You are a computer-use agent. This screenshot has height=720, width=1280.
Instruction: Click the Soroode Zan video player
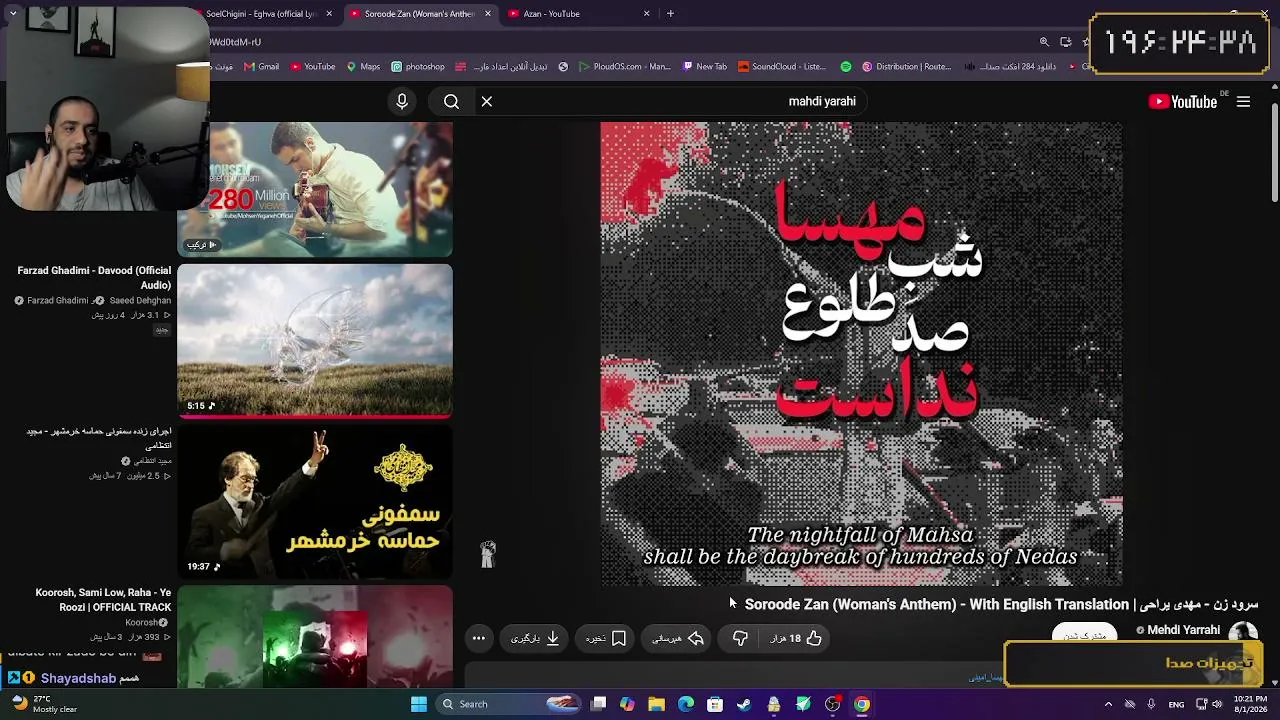click(861, 354)
